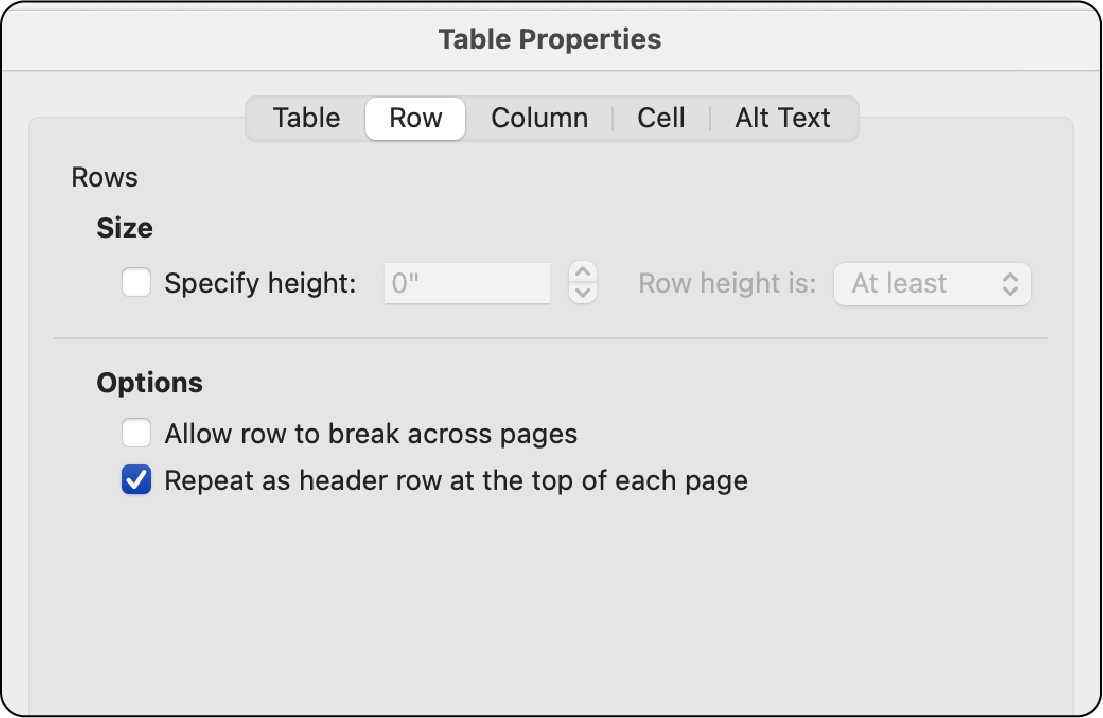Switch to the Cell tab
The width and height of the screenshot is (1103, 718).
660,118
